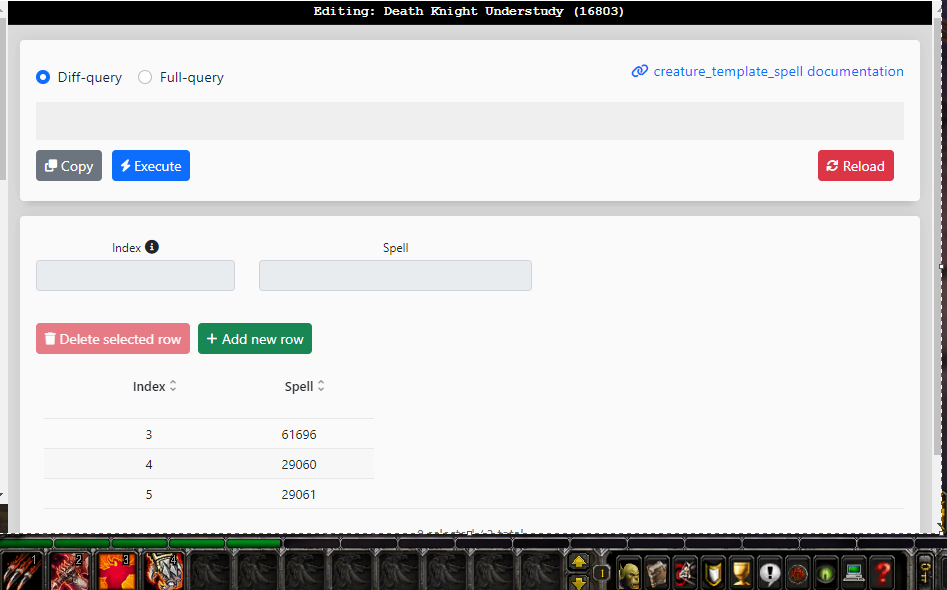Click inside the Spell filter input field
Screen dimensions: 947x590
click(x=394, y=275)
